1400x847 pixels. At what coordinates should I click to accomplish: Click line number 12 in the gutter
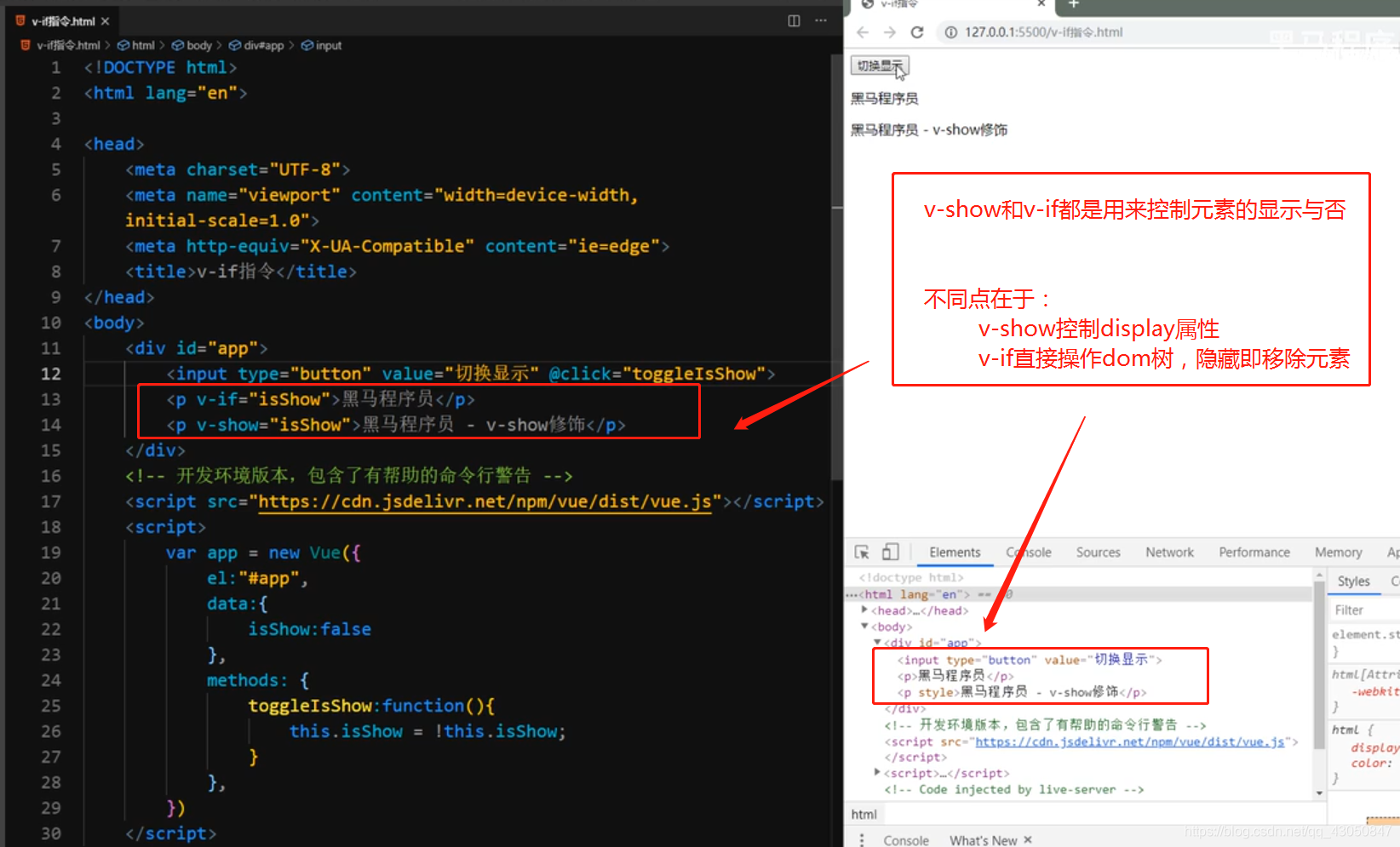coord(50,374)
